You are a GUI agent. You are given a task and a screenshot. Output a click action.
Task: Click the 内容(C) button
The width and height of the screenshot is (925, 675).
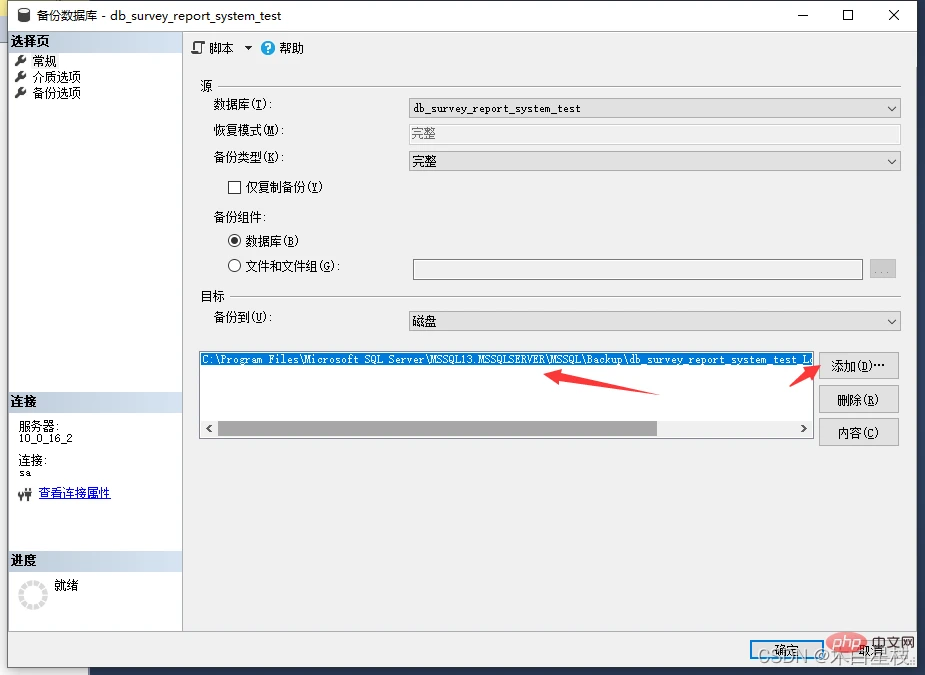[859, 432]
